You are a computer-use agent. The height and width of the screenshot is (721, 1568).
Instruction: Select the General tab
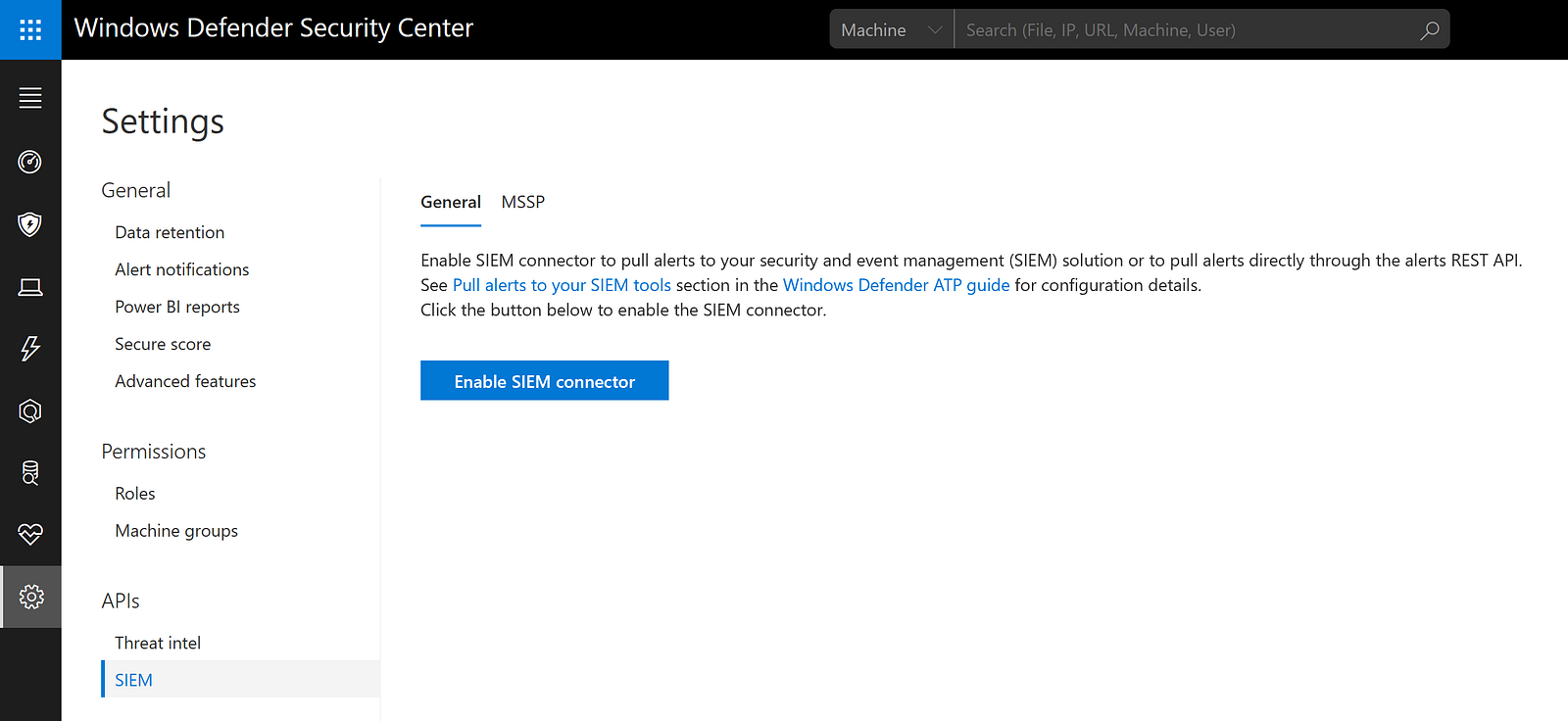[451, 202]
